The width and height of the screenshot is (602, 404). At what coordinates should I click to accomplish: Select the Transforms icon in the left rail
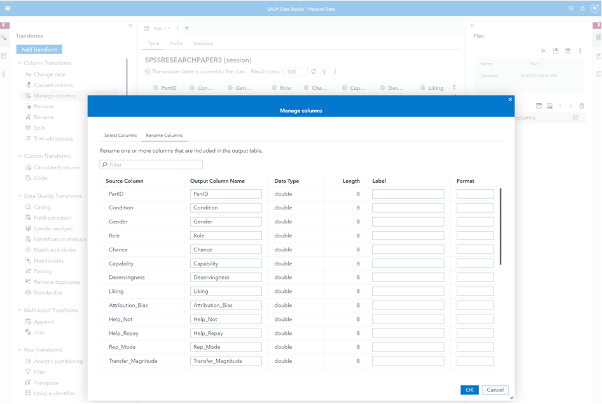click(x=4, y=37)
